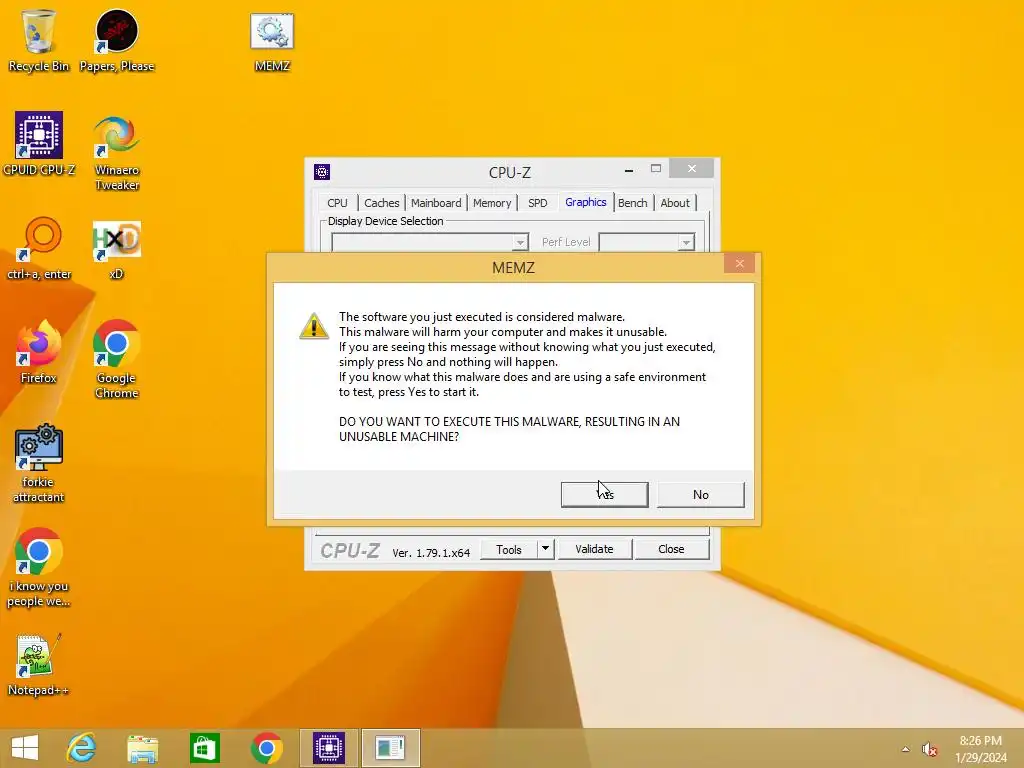Open File Explorer from the taskbar
The image size is (1024, 768).
[142, 748]
